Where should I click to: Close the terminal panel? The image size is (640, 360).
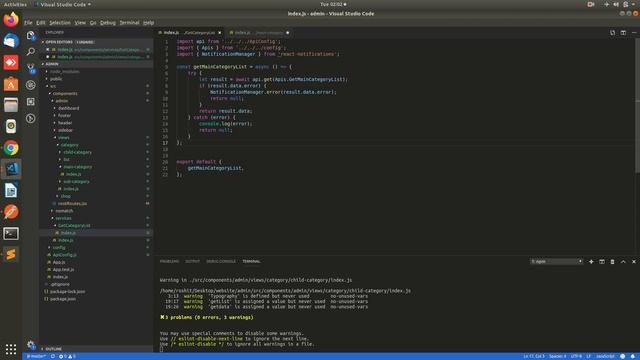[634, 262]
